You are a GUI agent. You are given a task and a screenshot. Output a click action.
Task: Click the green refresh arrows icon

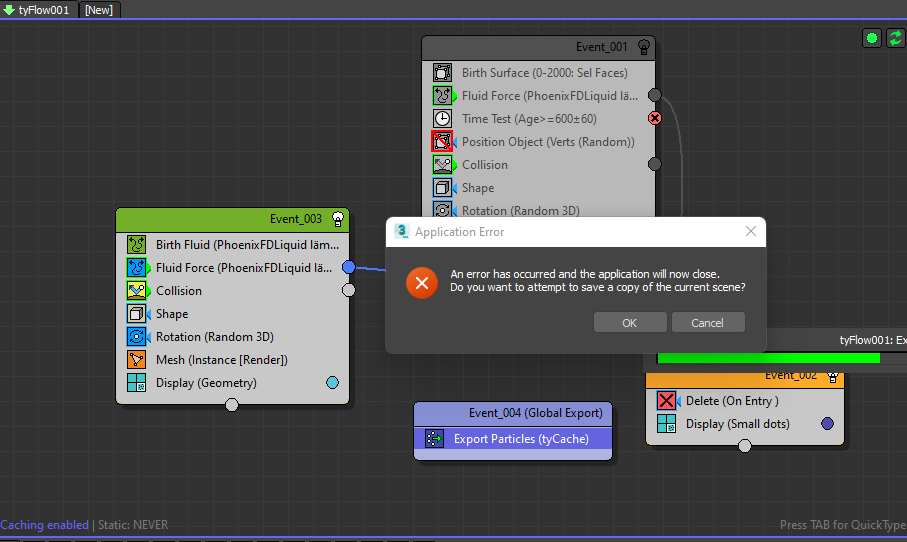tap(895, 39)
